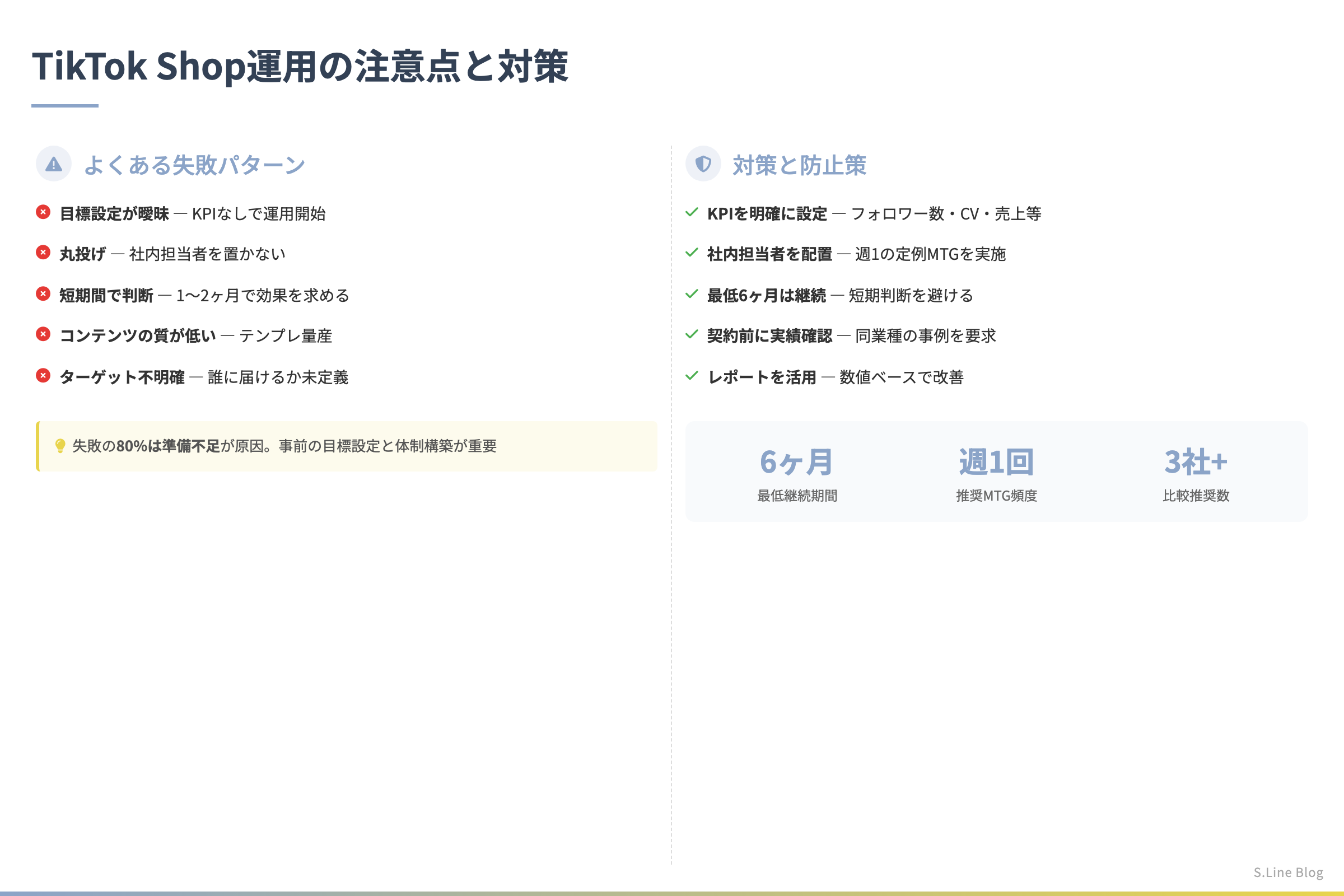Click the S.Line Blog footer text

(1289, 872)
